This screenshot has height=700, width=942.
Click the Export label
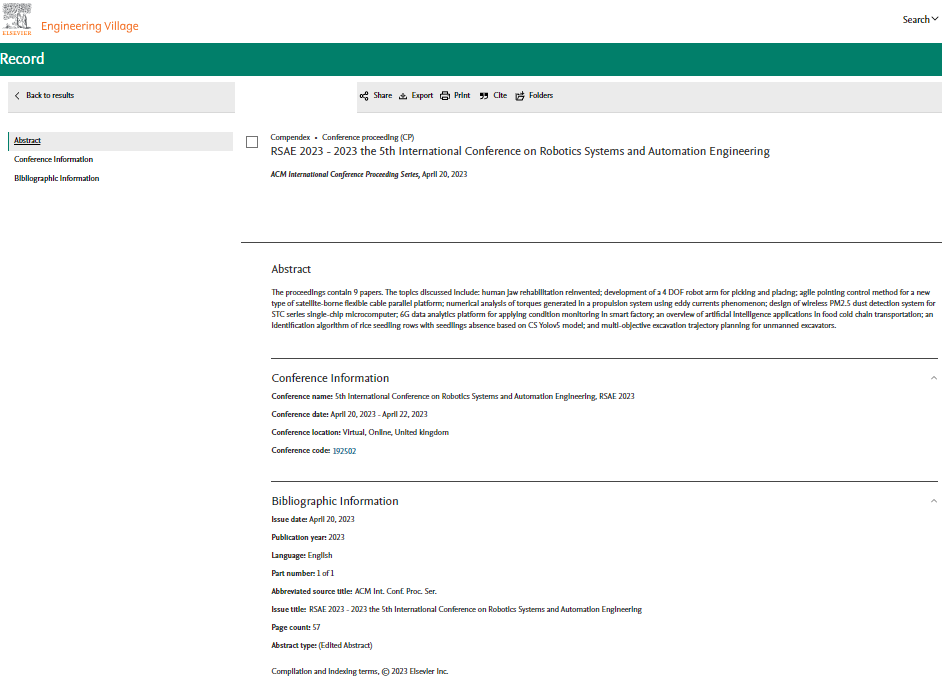422,95
